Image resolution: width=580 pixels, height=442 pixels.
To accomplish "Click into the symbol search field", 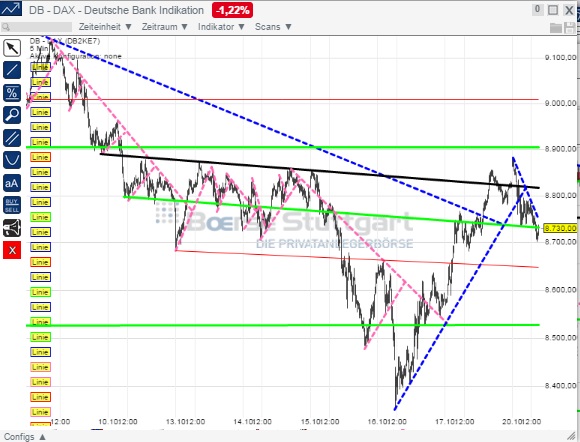I will 36,27.
